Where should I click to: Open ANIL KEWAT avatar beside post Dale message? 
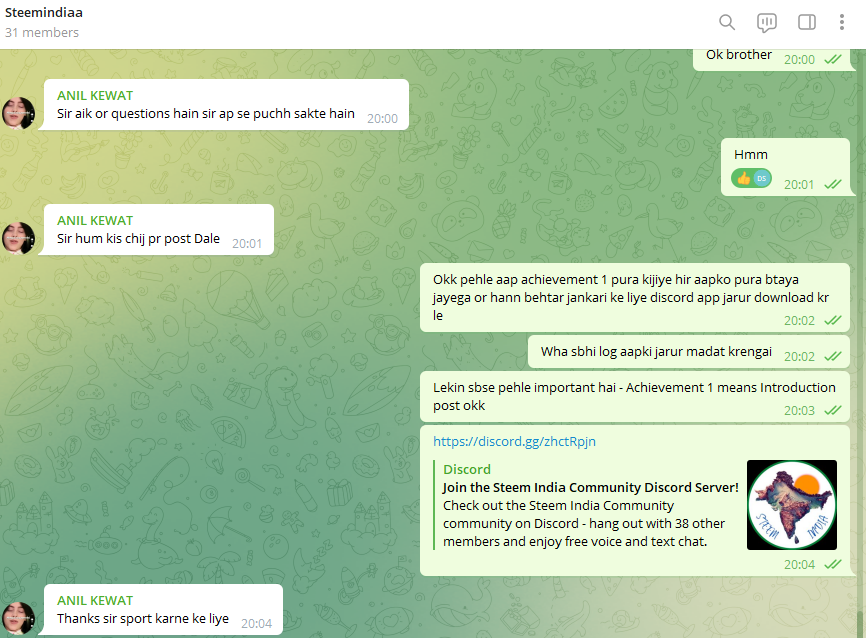(x=18, y=238)
